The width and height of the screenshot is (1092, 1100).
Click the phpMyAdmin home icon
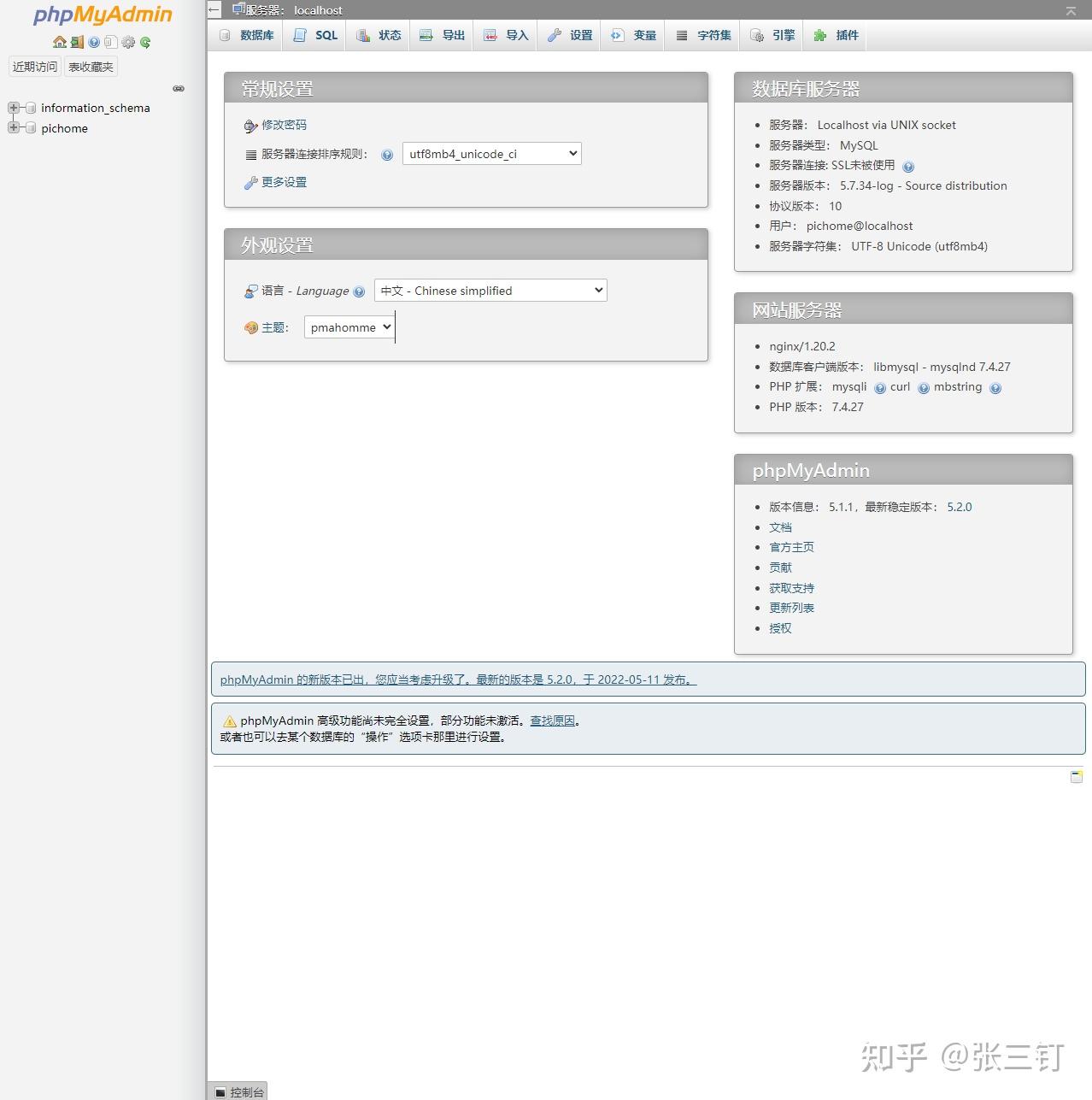pos(61,42)
